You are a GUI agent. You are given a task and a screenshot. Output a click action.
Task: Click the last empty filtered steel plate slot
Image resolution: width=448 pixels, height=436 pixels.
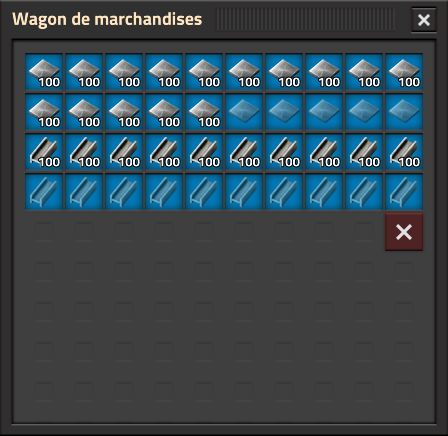point(404,112)
